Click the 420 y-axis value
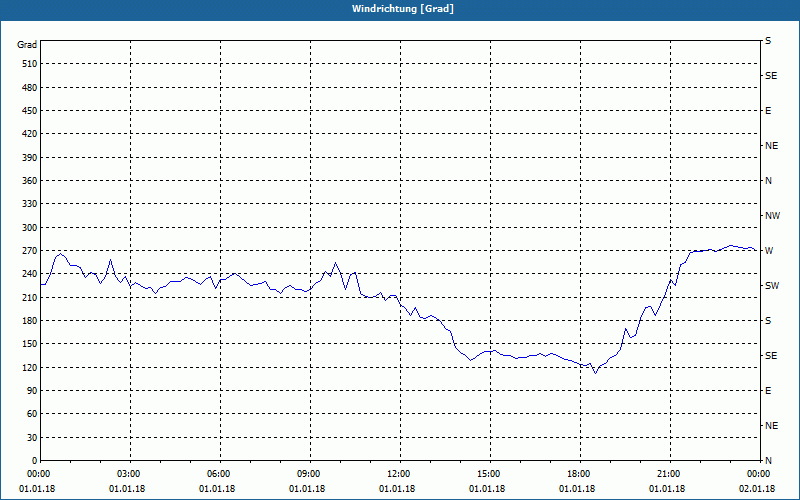Screen dimensions: 800x500 [x=30, y=134]
